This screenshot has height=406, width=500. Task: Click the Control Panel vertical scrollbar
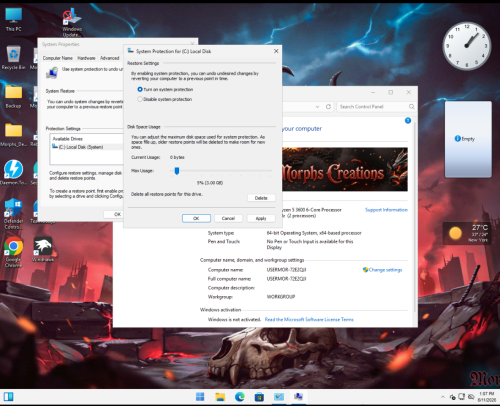pyautogui.click(x=415, y=217)
